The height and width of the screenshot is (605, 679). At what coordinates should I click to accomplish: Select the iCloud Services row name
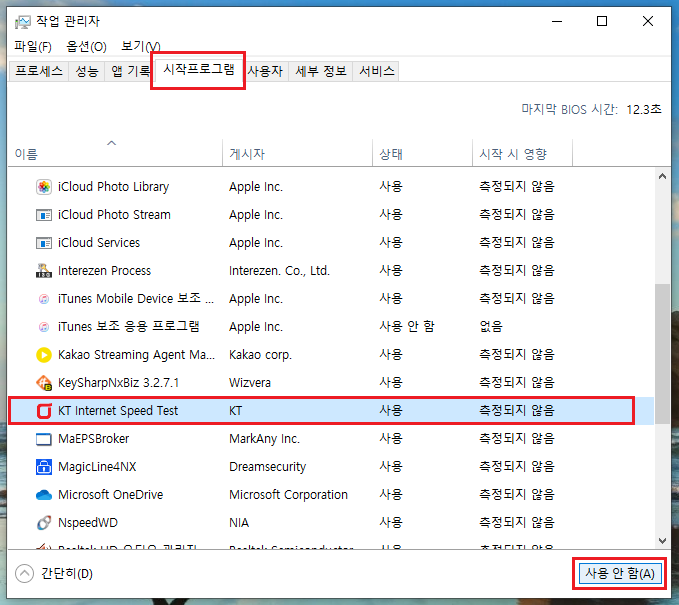[x=99, y=243]
